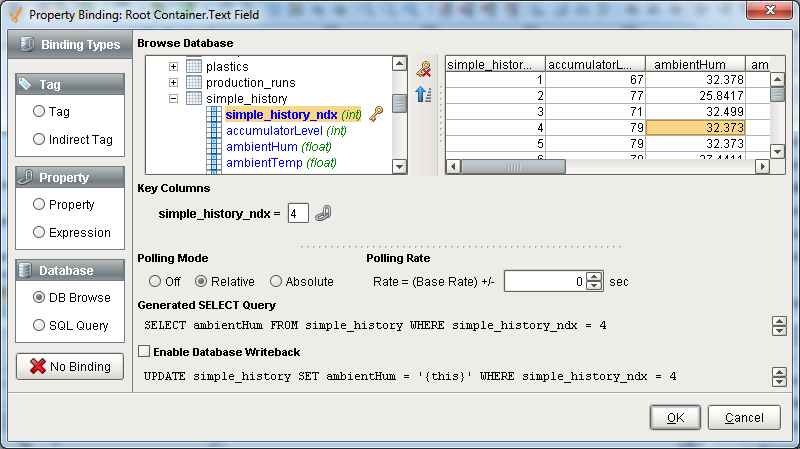Expand the plastics table node

(x=173, y=67)
